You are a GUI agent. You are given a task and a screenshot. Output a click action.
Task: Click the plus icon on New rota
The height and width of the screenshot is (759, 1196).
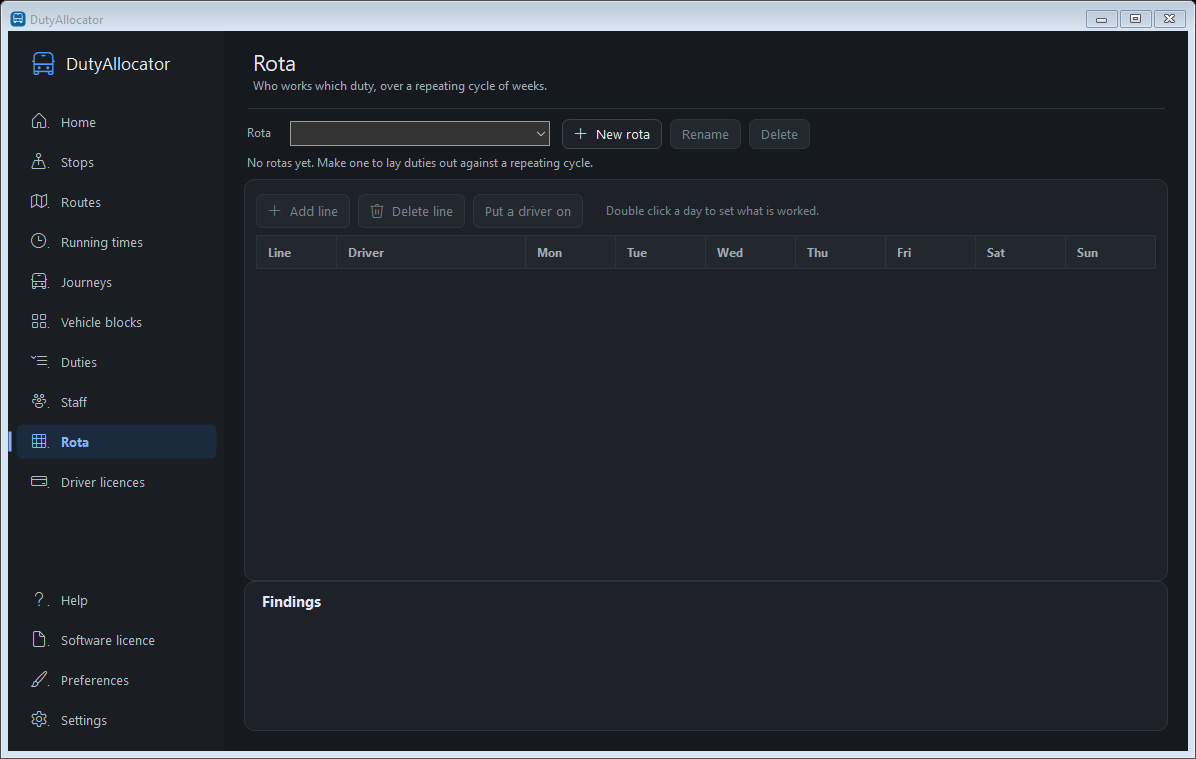[580, 134]
